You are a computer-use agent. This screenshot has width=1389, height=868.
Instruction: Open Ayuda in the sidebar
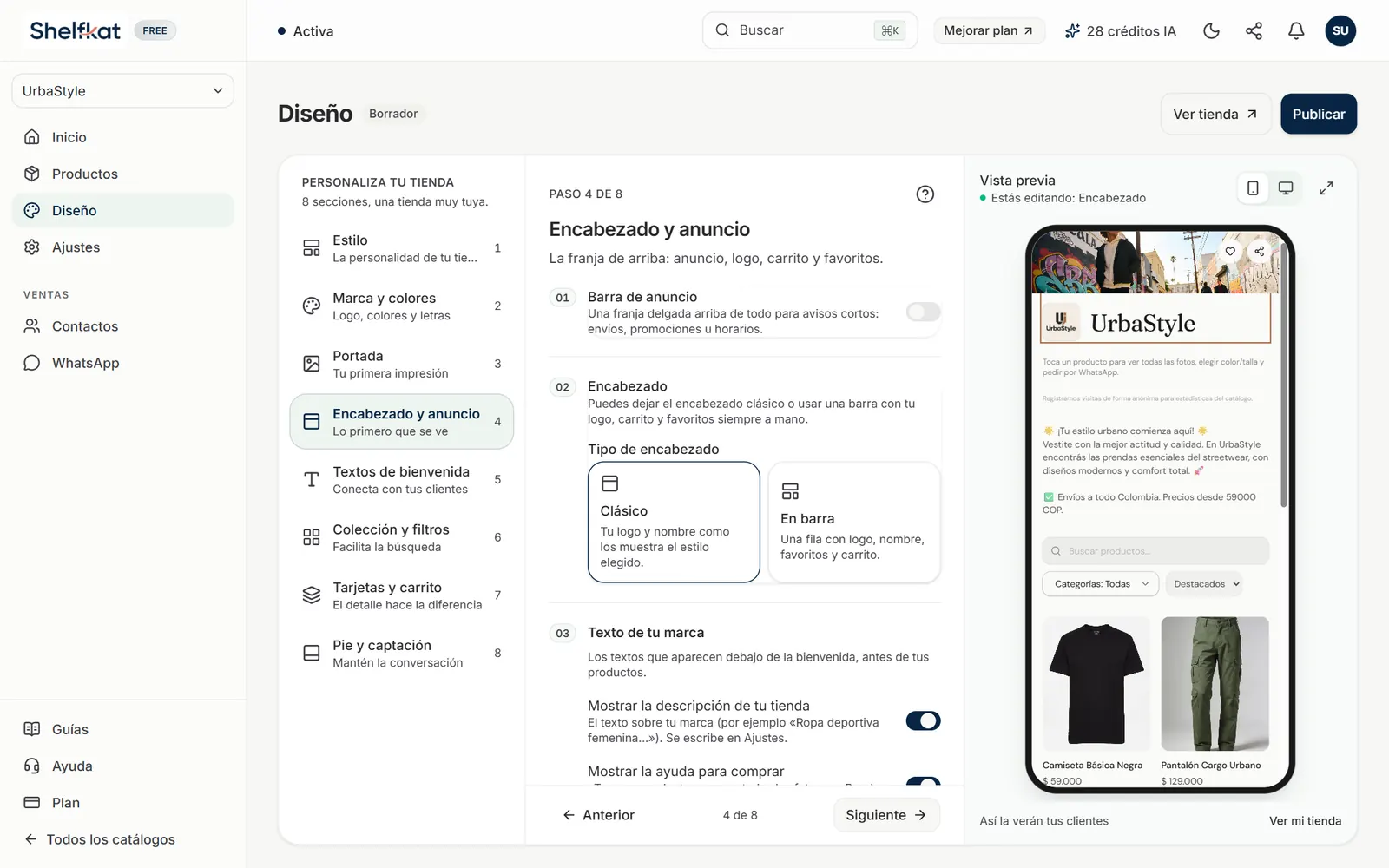tap(122, 766)
